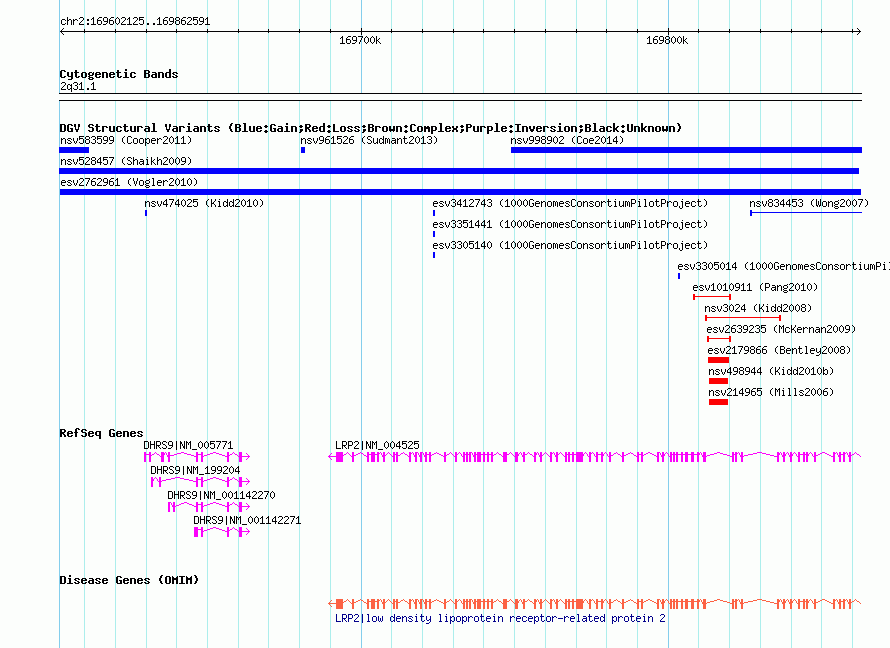This screenshot has width=890, height=648.
Task: Click the red loss bar under nsv214965
Action: (718, 402)
